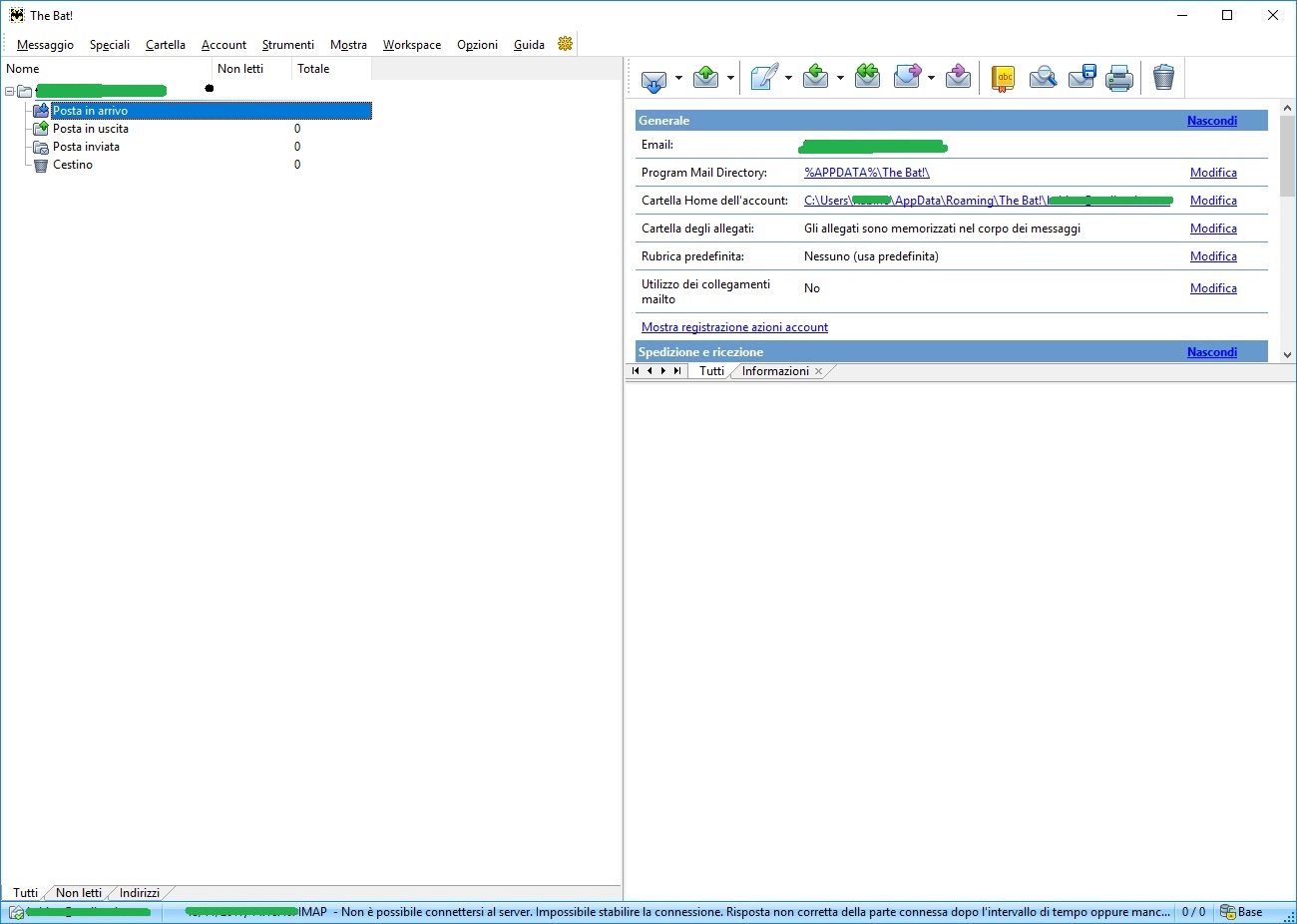The image size is (1297, 924).
Task: Click the Totale column header
Action: [331, 69]
